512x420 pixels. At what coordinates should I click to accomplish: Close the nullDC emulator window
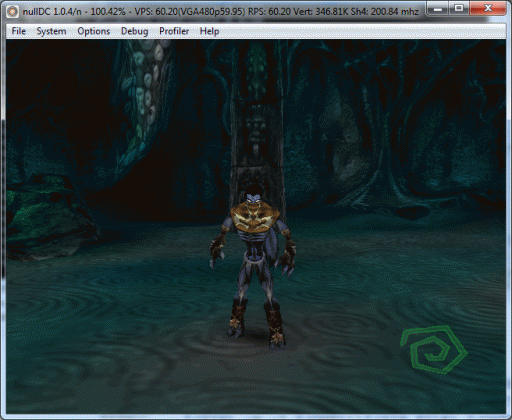(488, 9)
